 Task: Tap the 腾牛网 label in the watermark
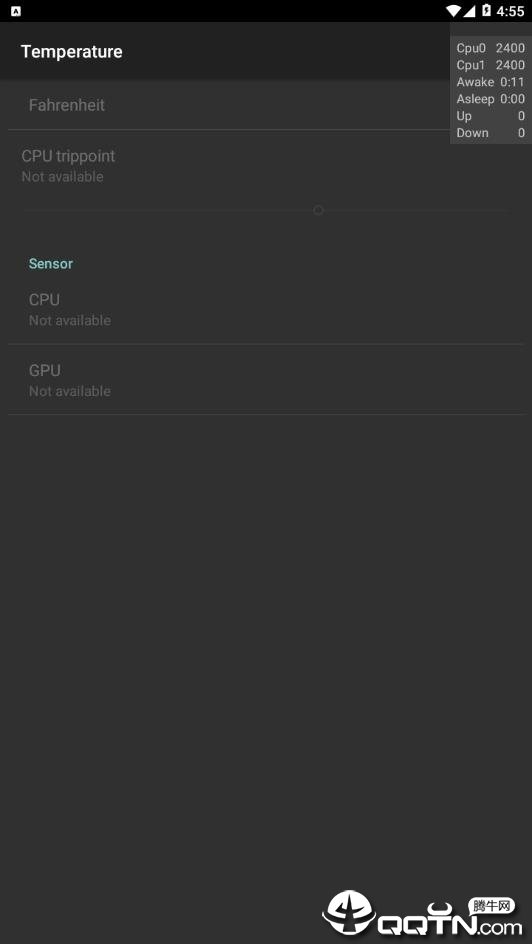click(x=492, y=906)
